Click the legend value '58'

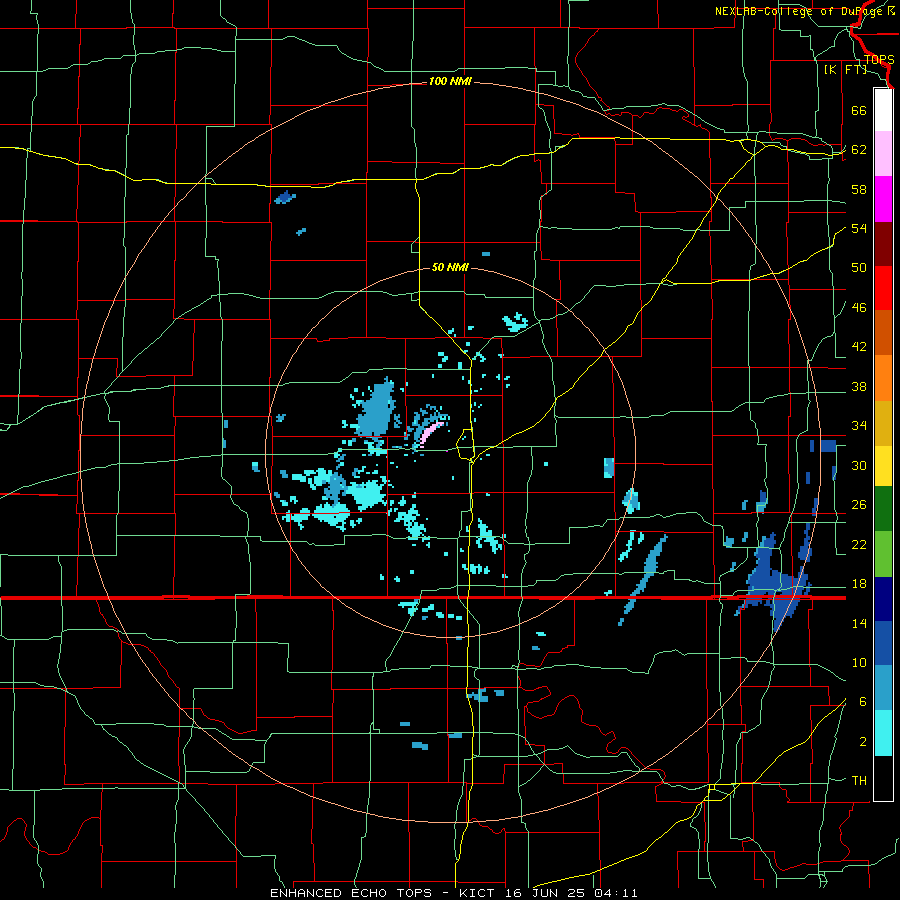pos(859,189)
